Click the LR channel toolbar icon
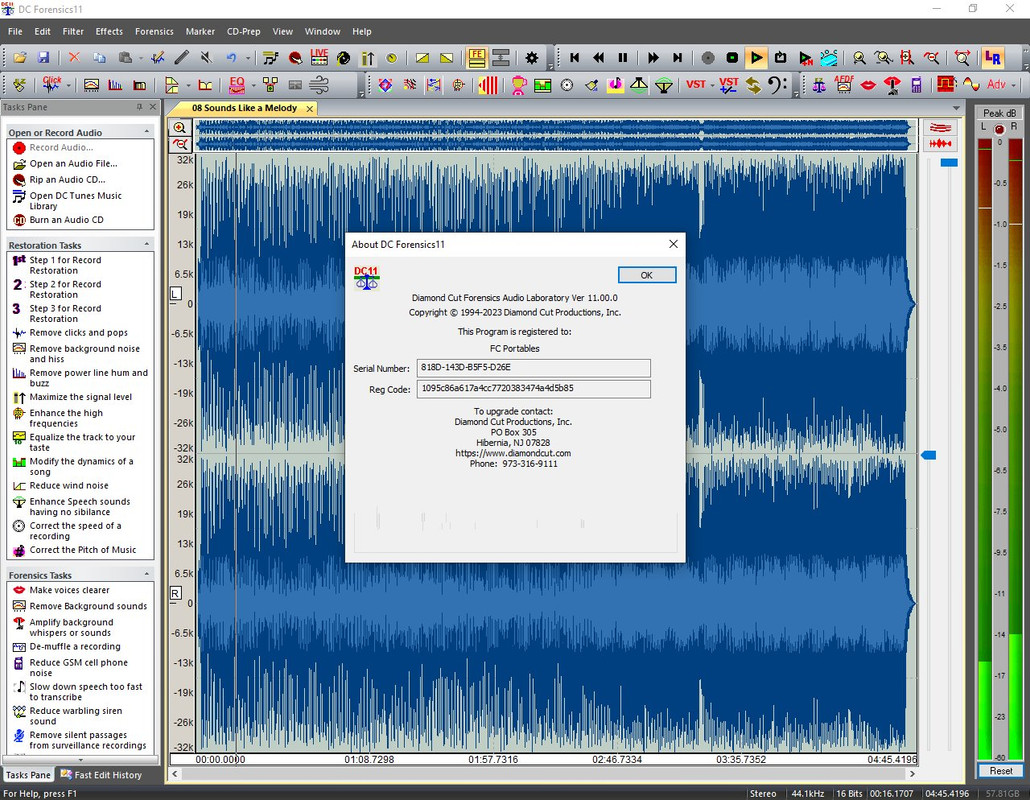 [993, 58]
